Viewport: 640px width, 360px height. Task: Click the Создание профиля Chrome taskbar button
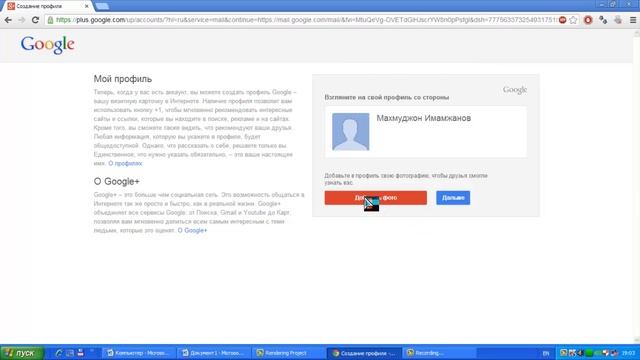click(x=364, y=353)
